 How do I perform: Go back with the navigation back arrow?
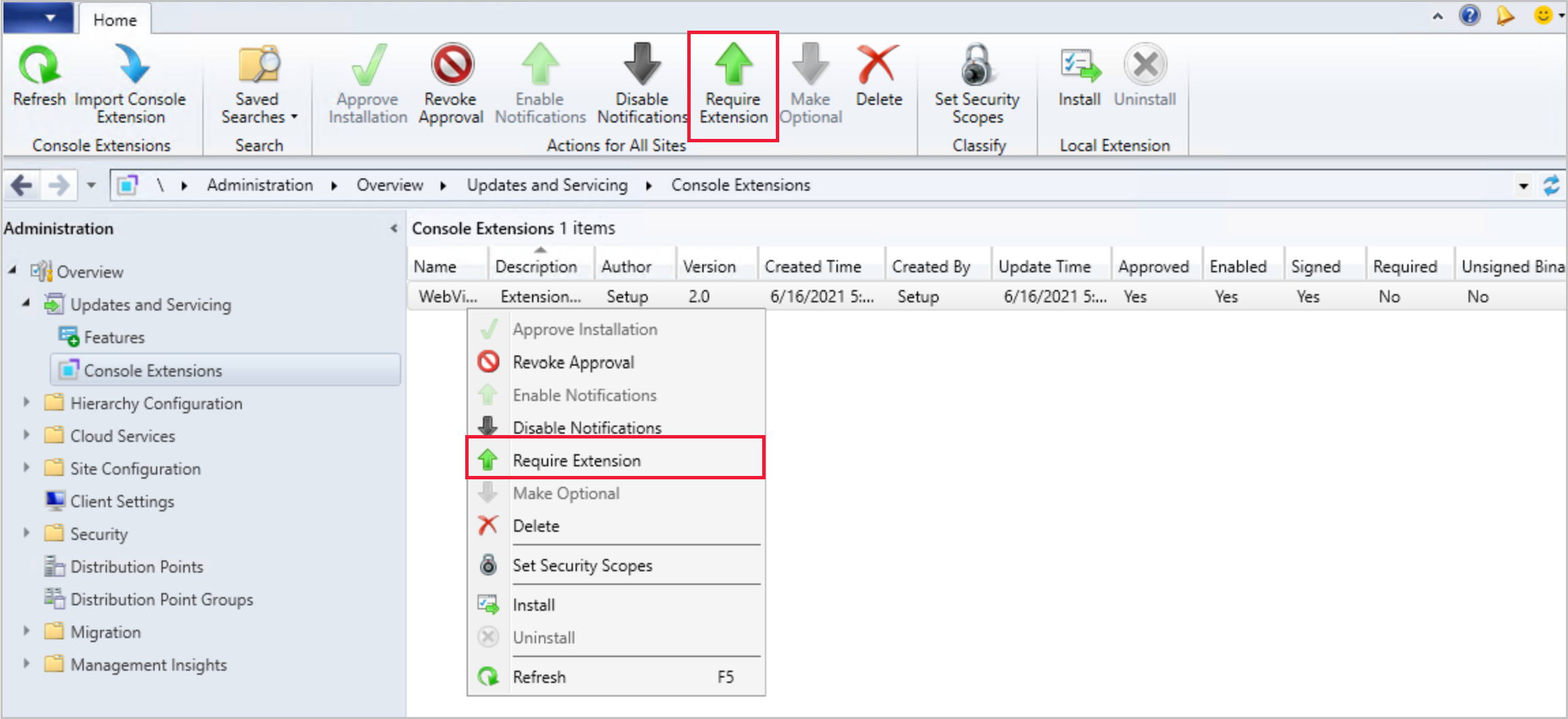(x=22, y=185)
